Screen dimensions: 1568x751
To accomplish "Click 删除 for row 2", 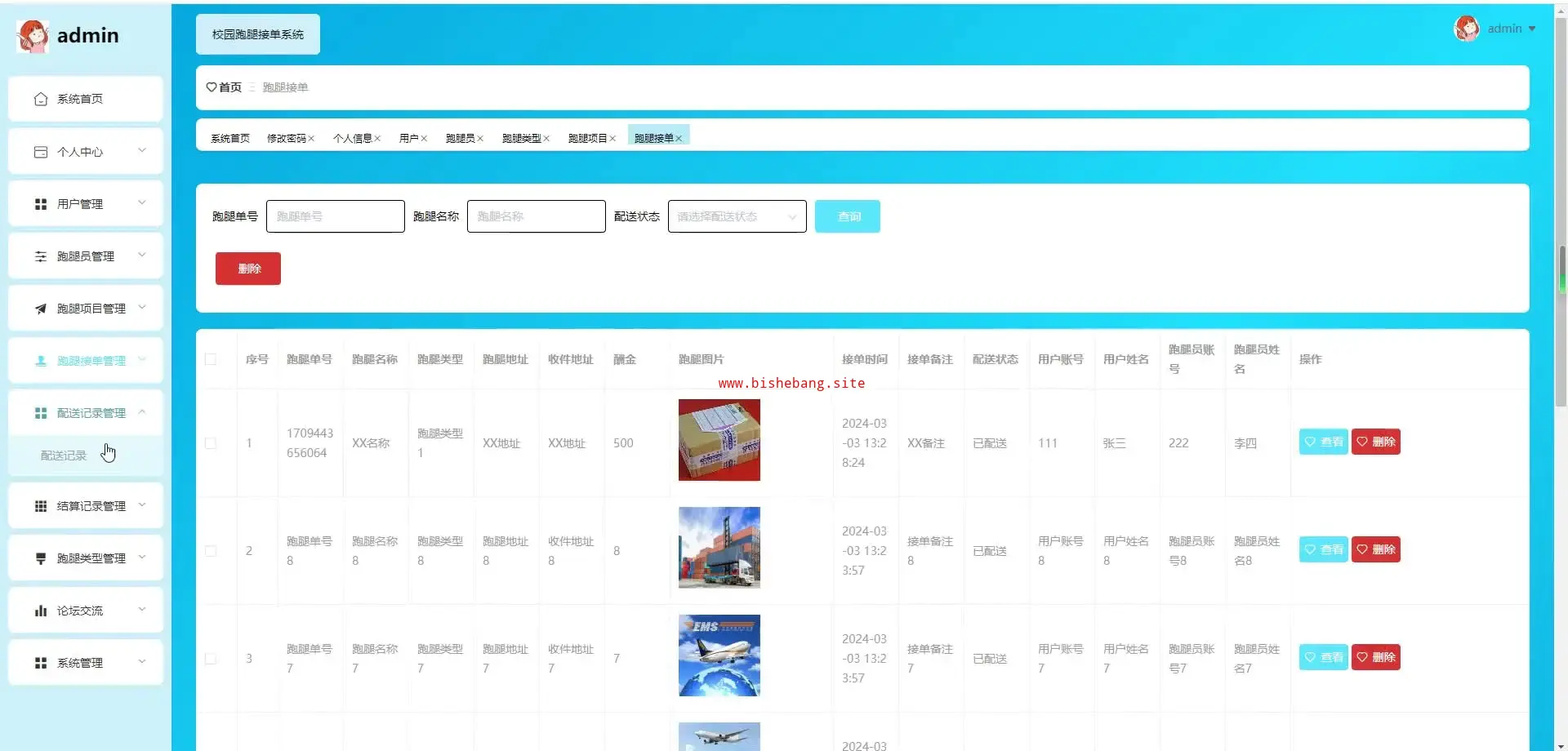I will 1376,549.
